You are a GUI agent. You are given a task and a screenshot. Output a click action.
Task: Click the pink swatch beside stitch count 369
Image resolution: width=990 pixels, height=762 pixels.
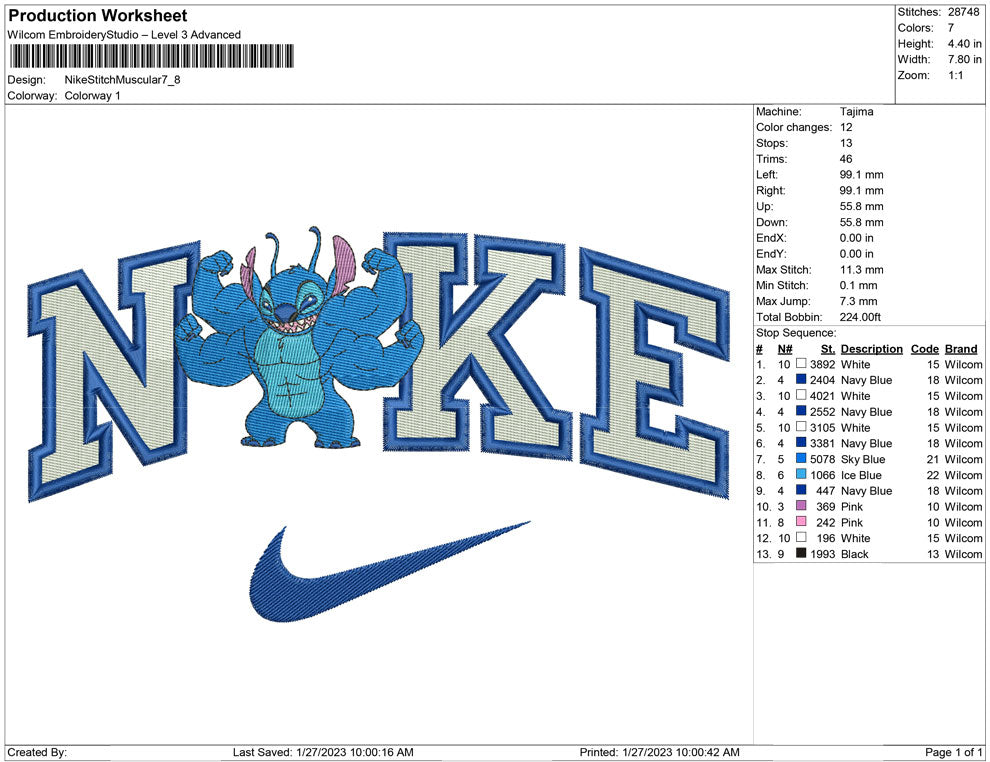pyautogui.click(x=801, y=506)
